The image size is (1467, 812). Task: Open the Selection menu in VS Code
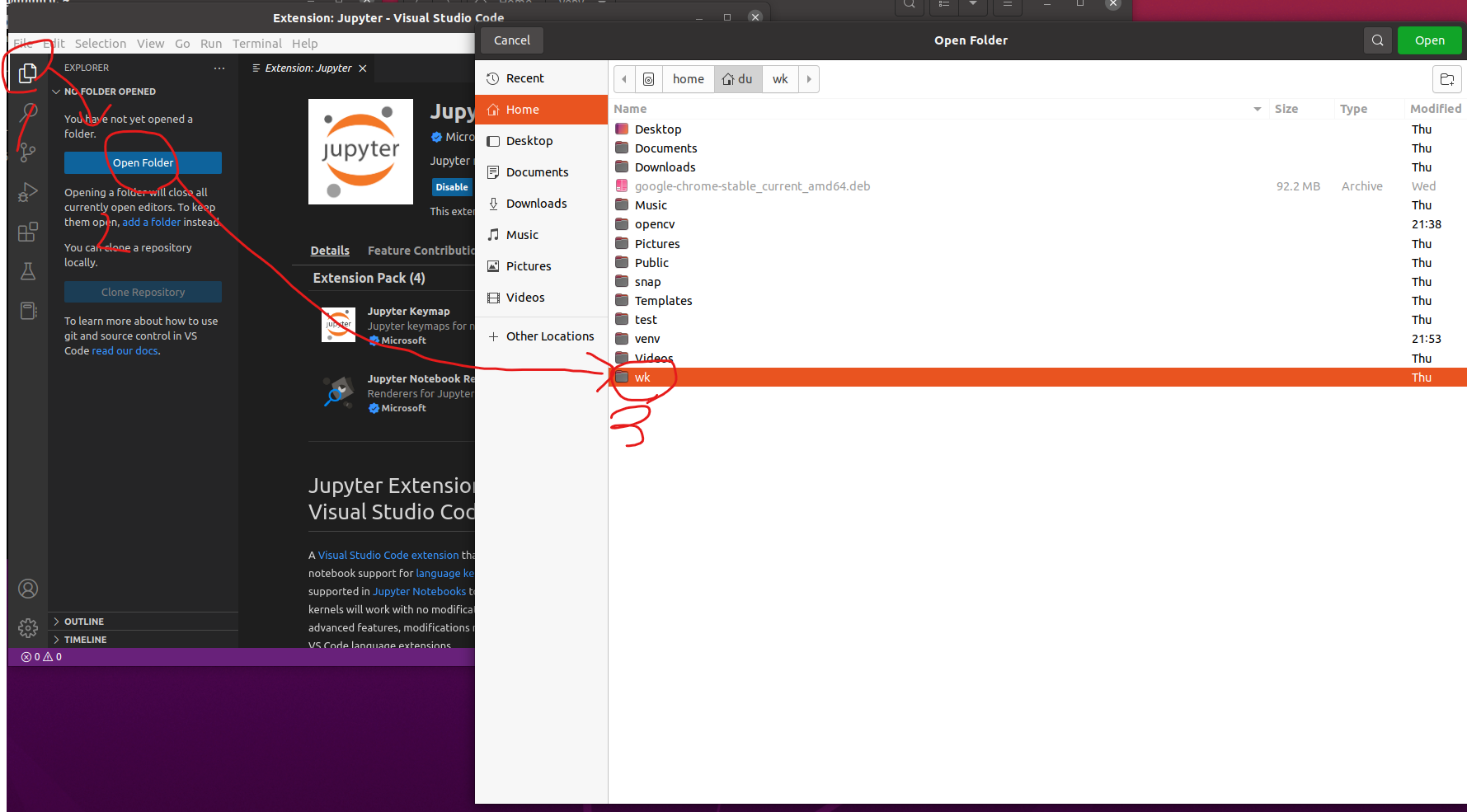tap(101, 44)
